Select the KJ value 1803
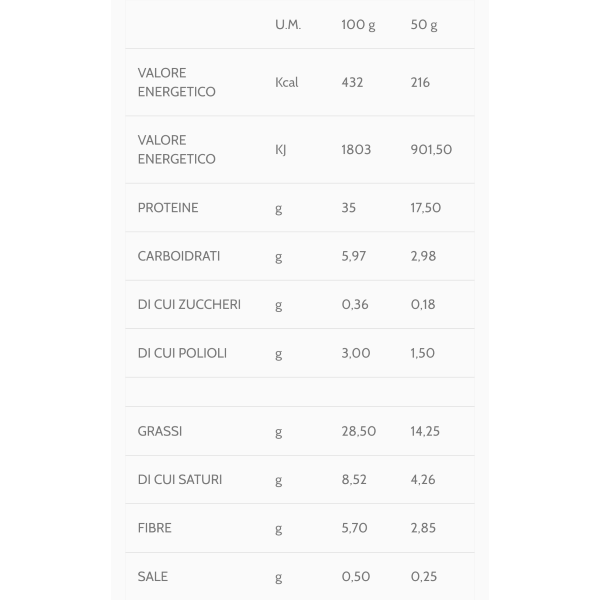Viewport: 600px width, 600px height. coord(356,149)
